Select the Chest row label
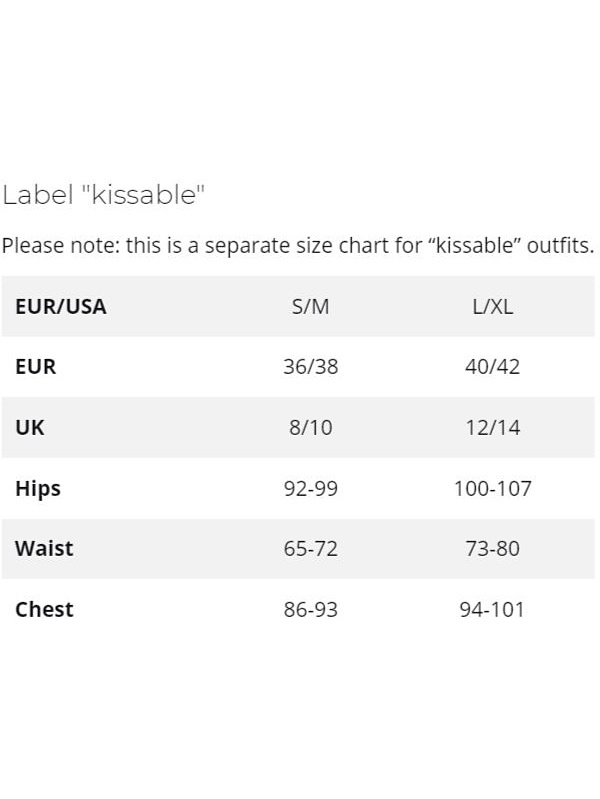 tap(44, 610)
